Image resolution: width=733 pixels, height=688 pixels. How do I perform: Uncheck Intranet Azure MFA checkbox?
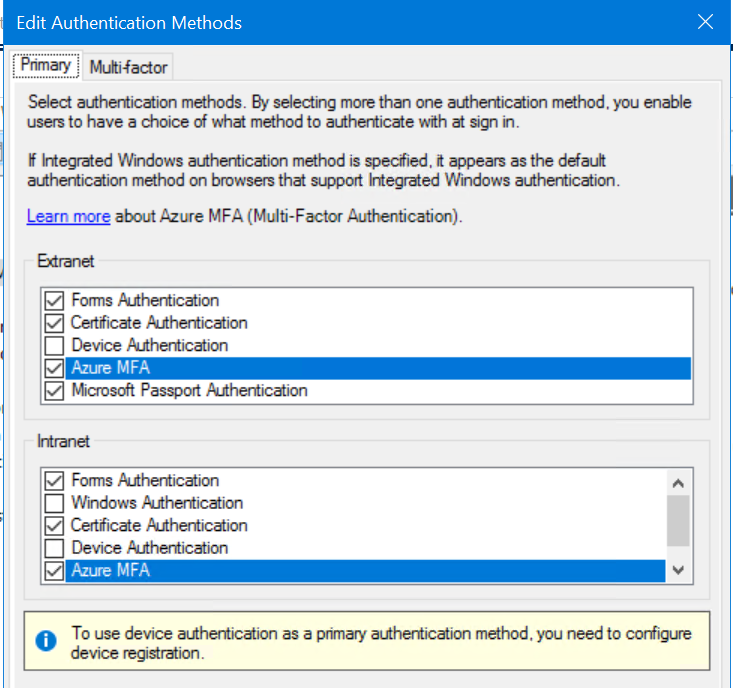pyautogui.click(x=54, y=571)
